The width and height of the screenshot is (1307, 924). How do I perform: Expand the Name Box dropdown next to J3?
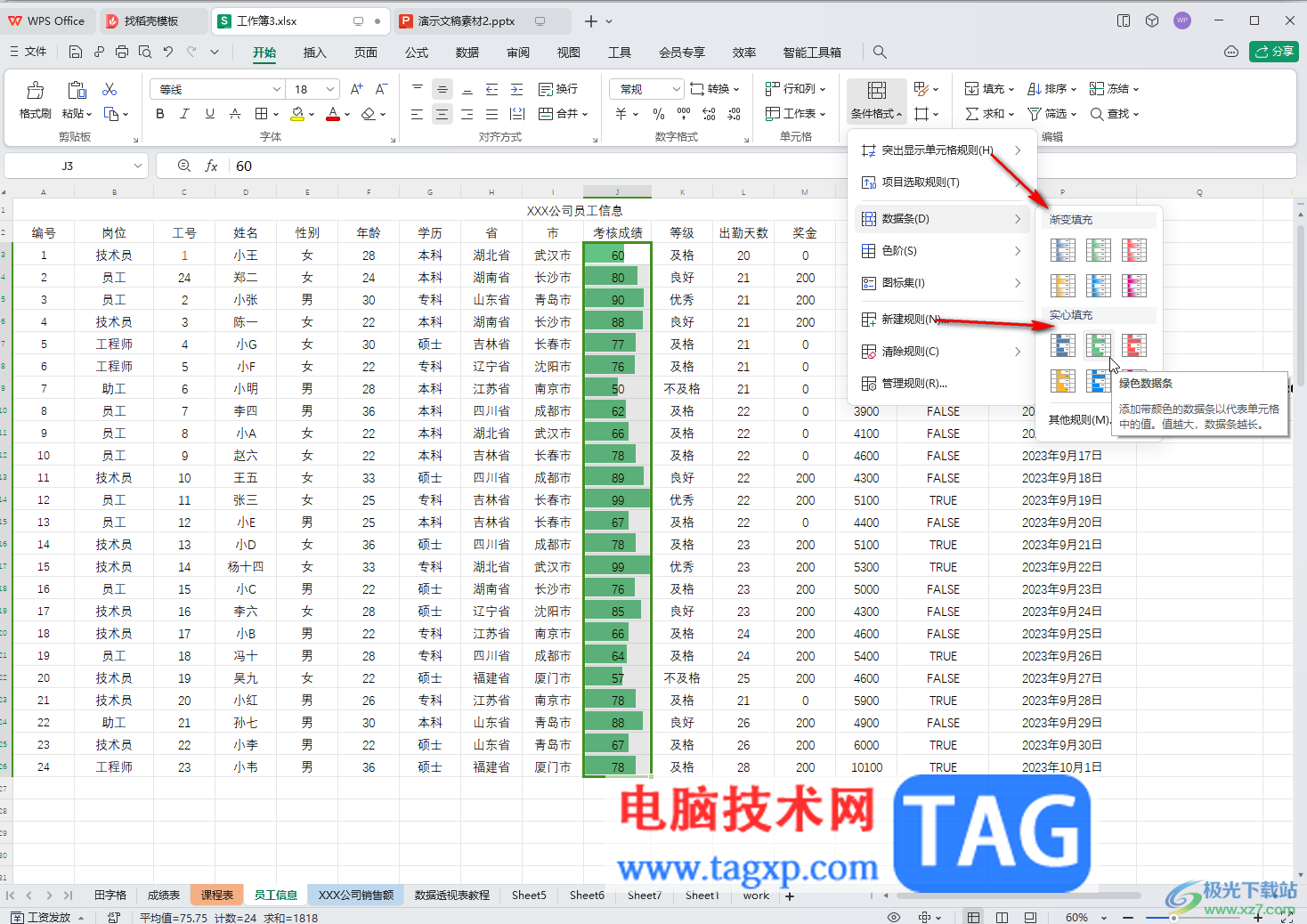click(x=138, y=166)
